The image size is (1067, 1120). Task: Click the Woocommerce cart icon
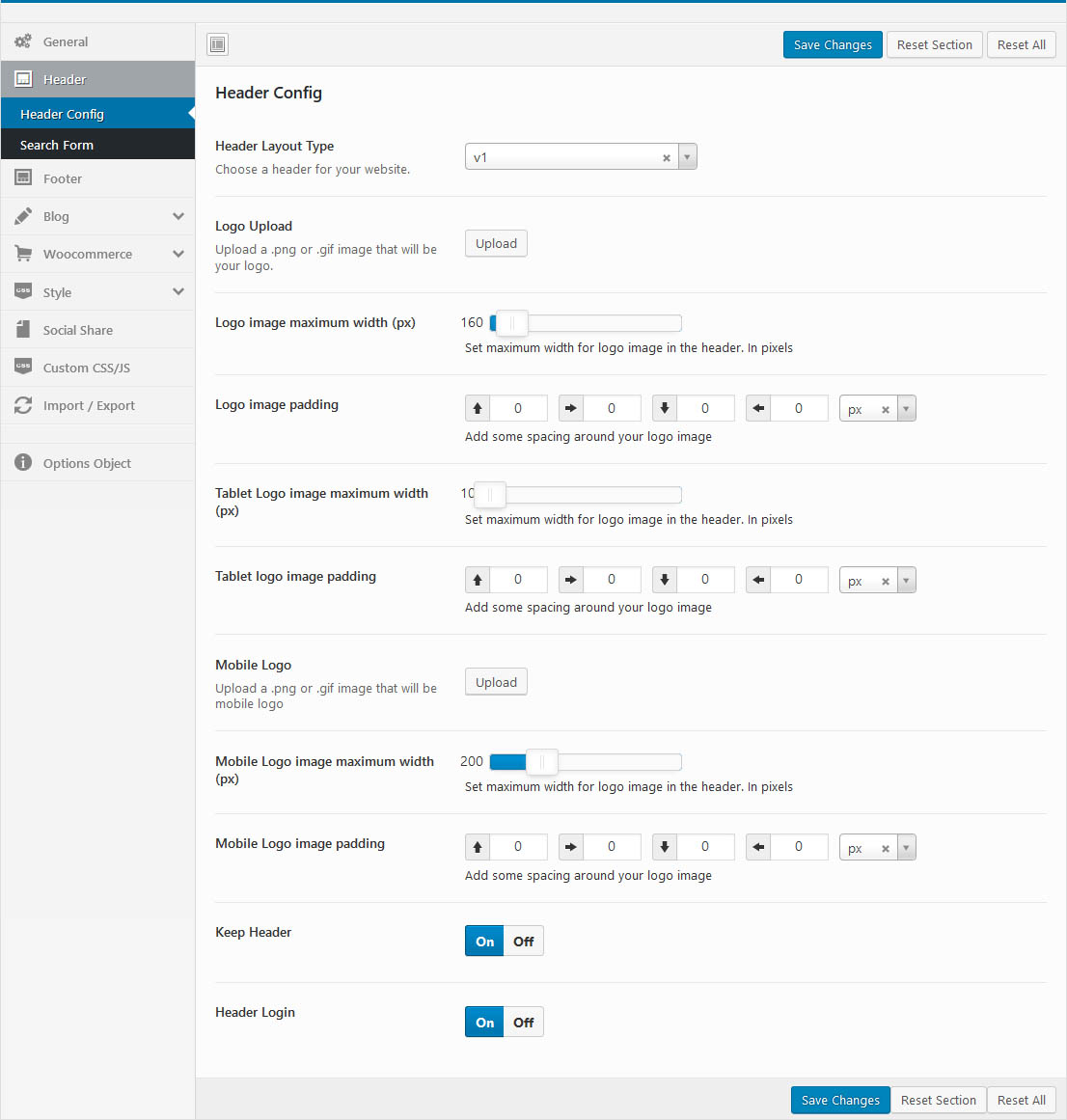pos(23,254)
